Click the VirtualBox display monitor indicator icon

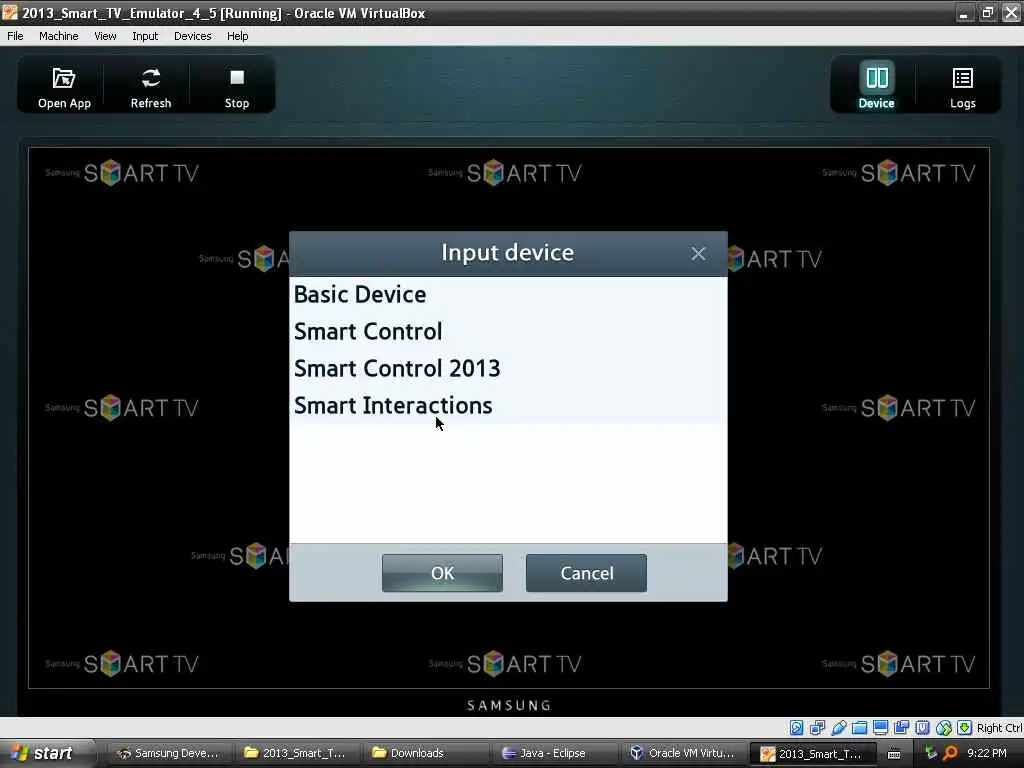click(x=880, y=728)
